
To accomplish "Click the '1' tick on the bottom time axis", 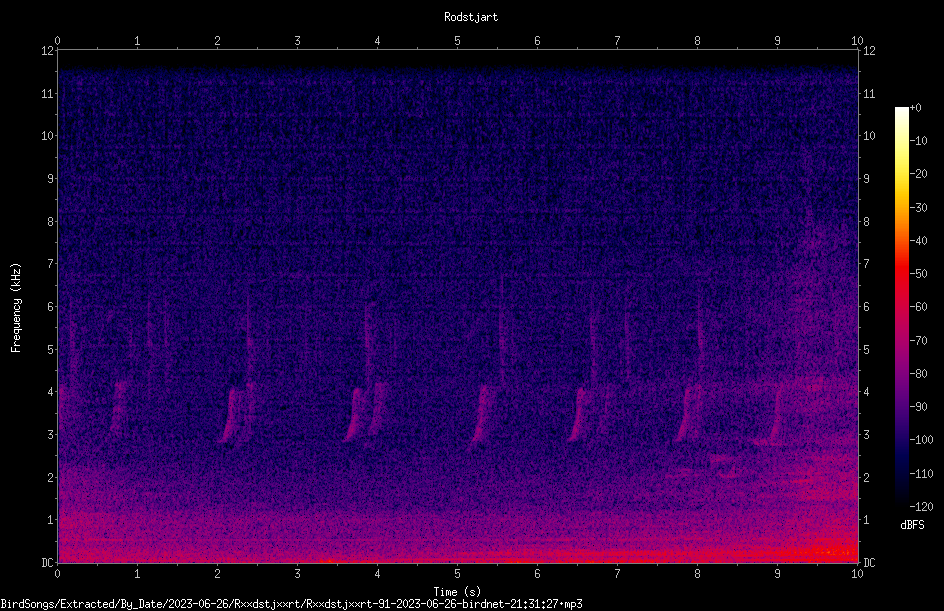I will (x=137, y=574).
